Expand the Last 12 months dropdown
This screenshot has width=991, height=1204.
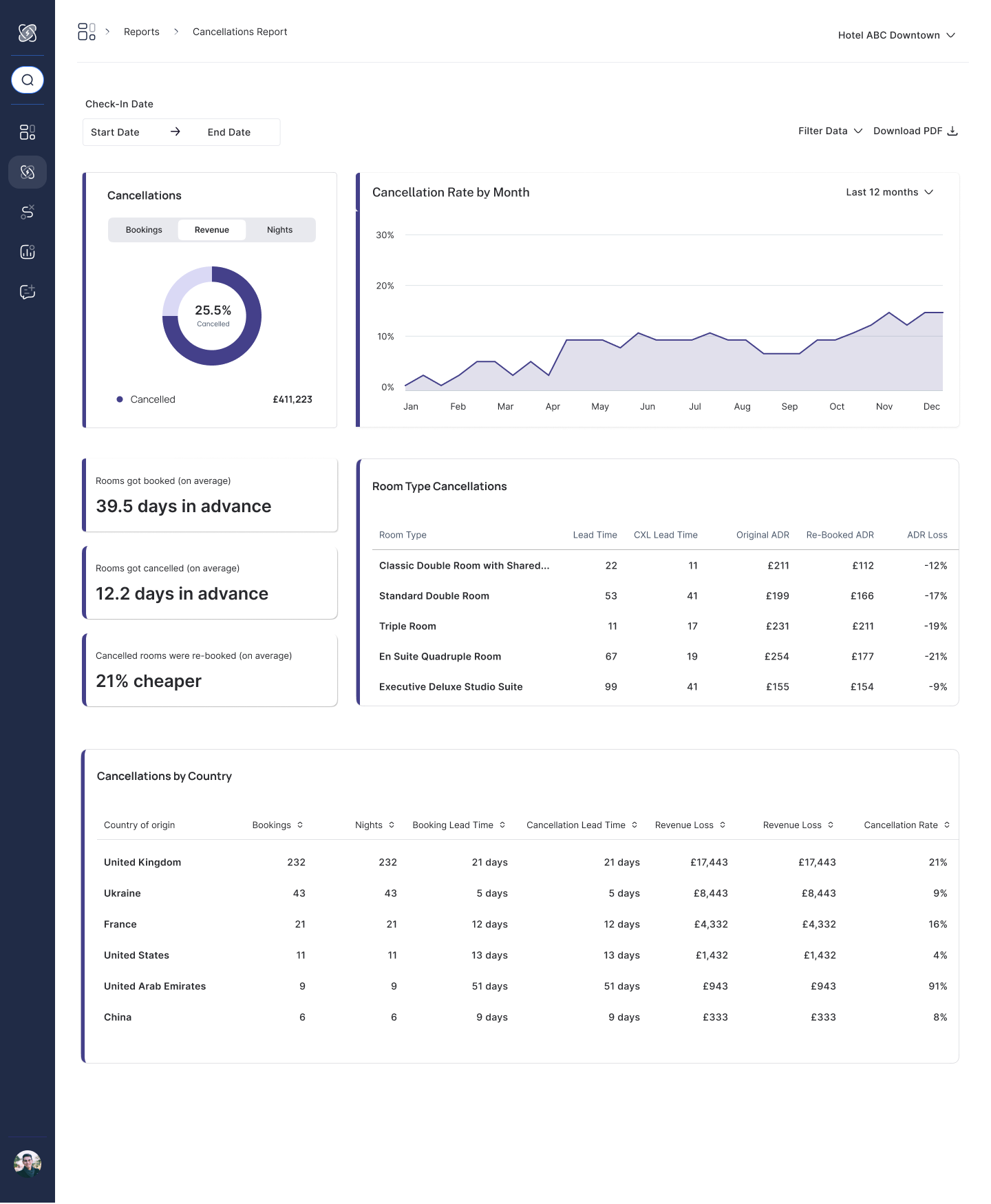(x=890, y=192)
